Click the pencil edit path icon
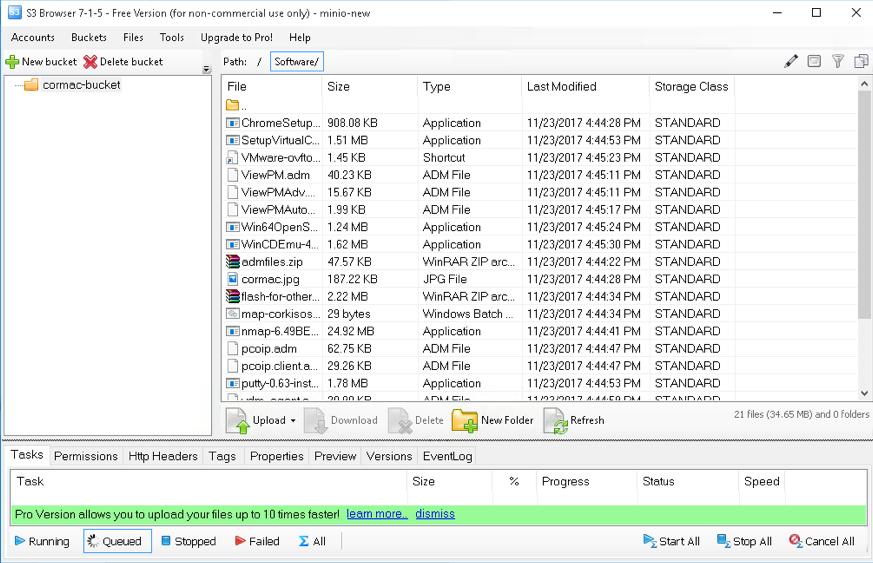 (791, 62)
